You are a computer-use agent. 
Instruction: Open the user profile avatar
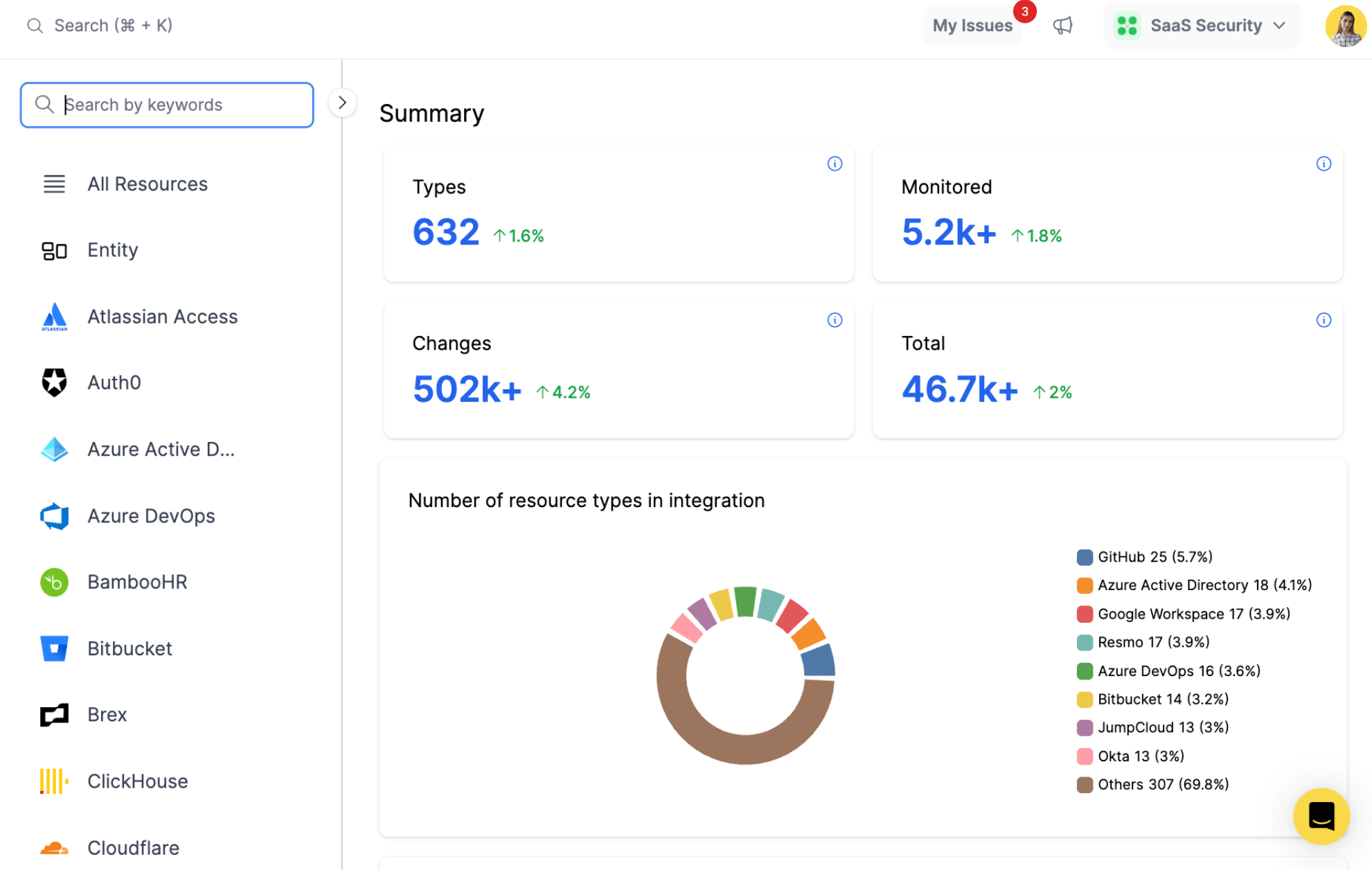(x=1346, y=26)
